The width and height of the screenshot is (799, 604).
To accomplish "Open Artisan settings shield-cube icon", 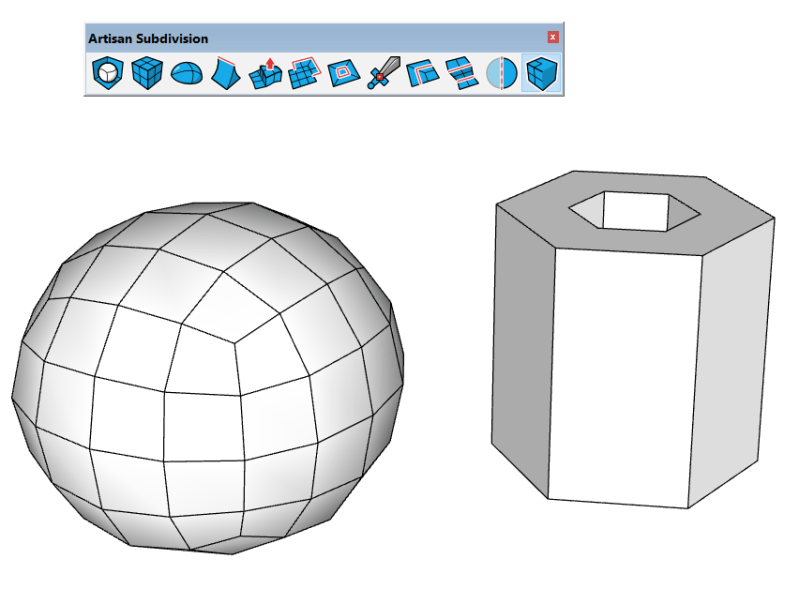I will pyautogui.click(x=108, y=73).
